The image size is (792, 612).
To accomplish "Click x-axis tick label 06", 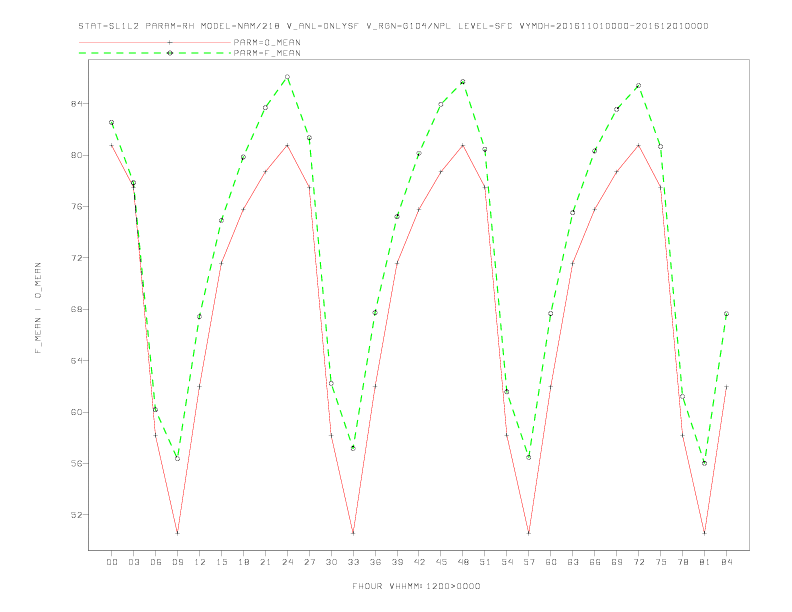I will (x=156, y=562).
